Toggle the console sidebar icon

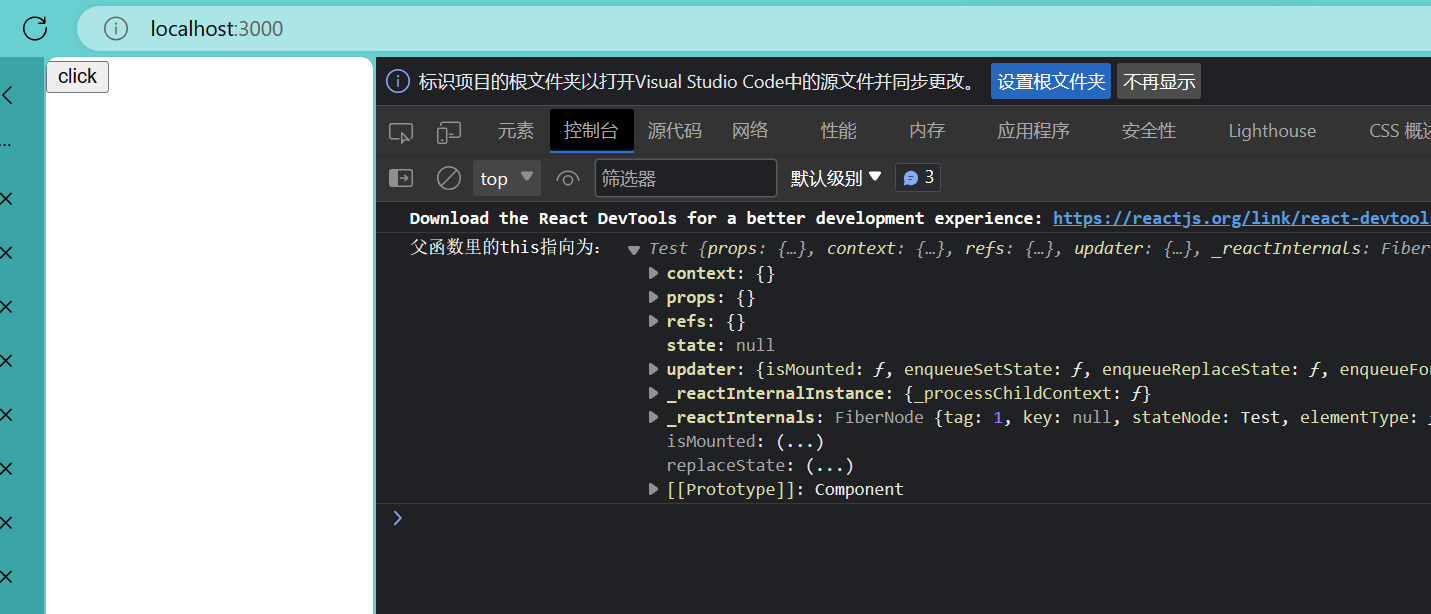(401, 178)
